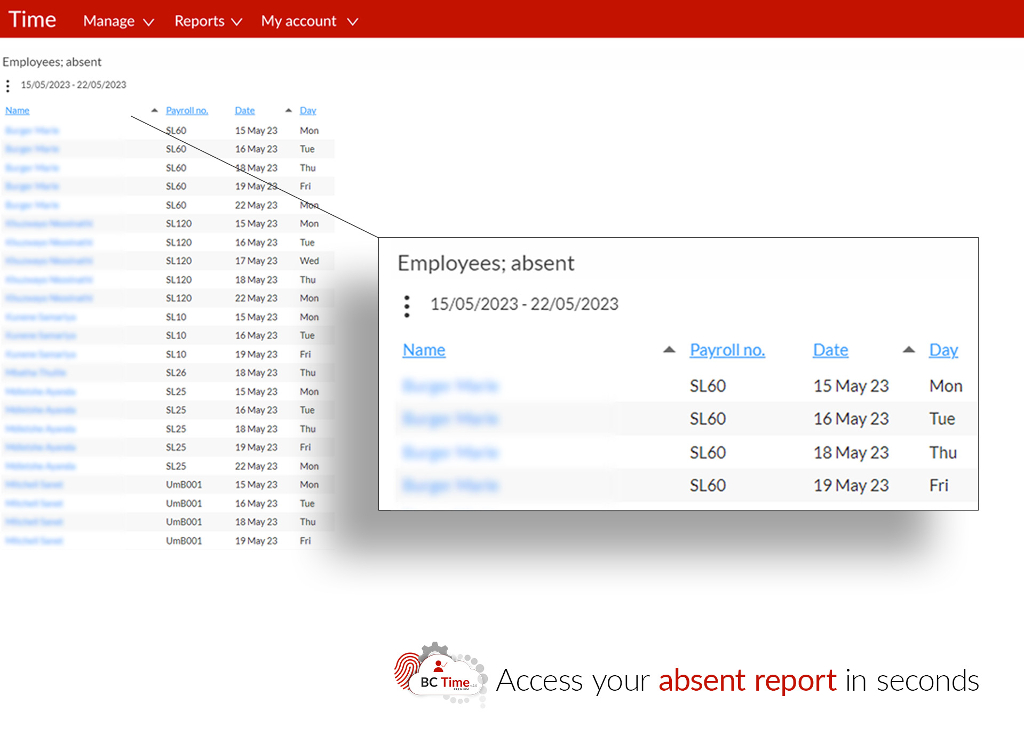Screen dimensions: 1024x736
Task: Click "Fri" in the SL25 19 May 23 row
Action: click(306, 448)
